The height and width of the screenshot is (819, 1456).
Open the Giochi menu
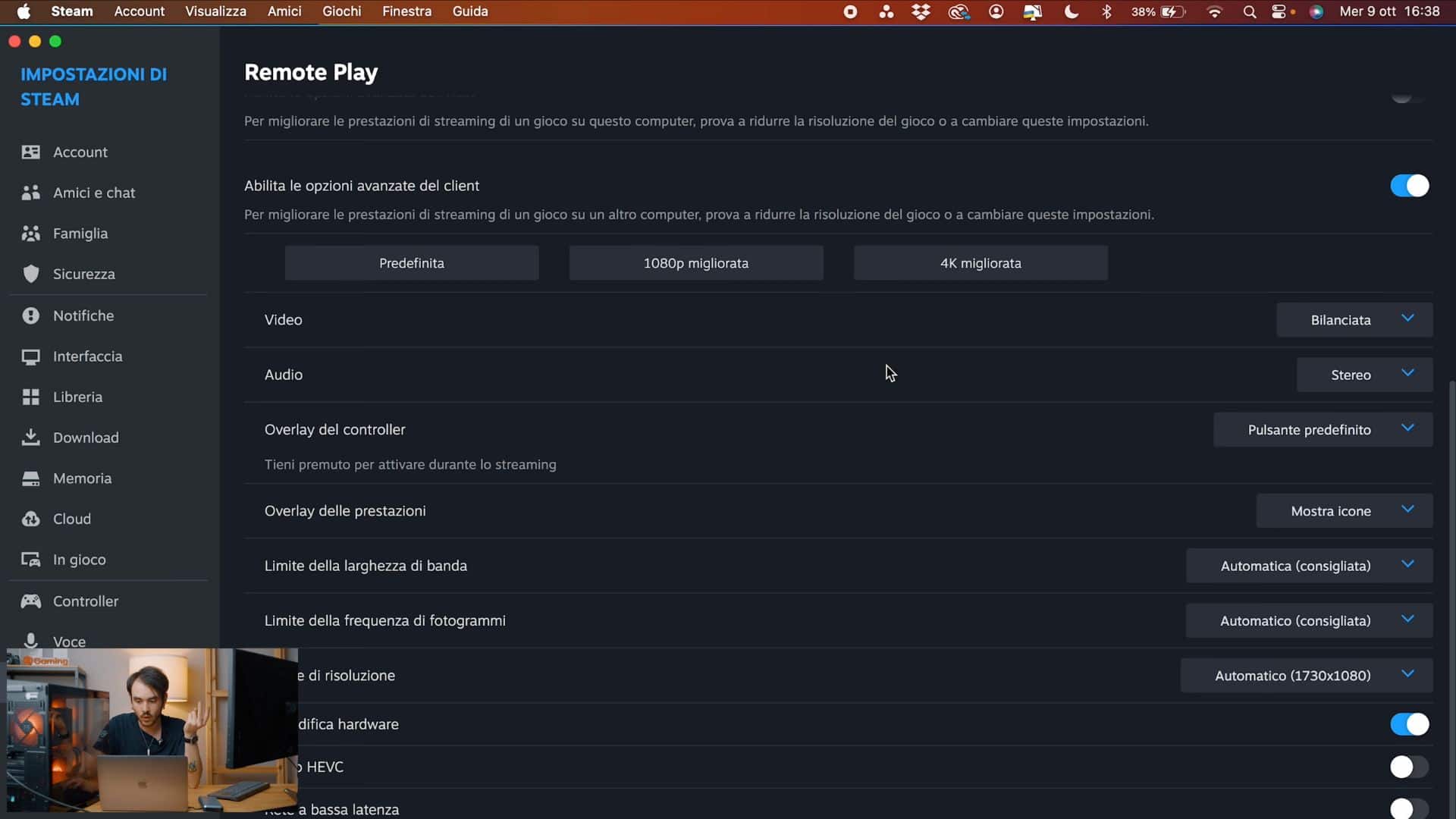pos(342,11)
